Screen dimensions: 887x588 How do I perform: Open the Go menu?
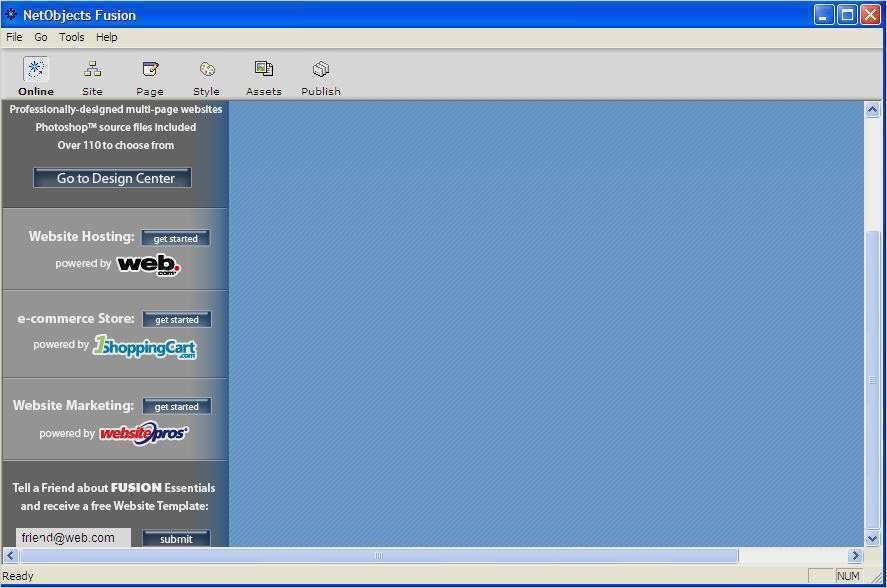41,37
